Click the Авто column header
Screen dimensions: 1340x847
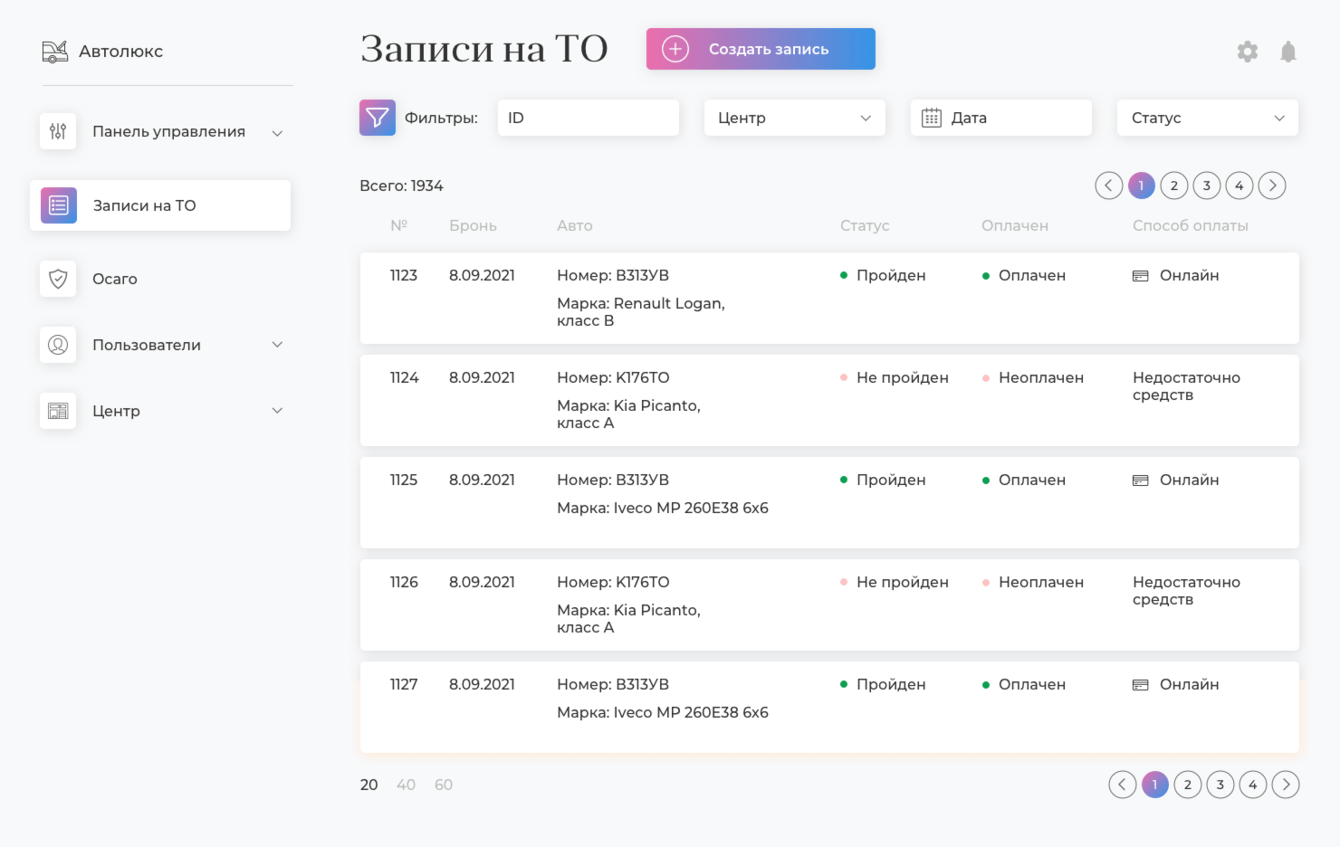[x=575, y=226]
